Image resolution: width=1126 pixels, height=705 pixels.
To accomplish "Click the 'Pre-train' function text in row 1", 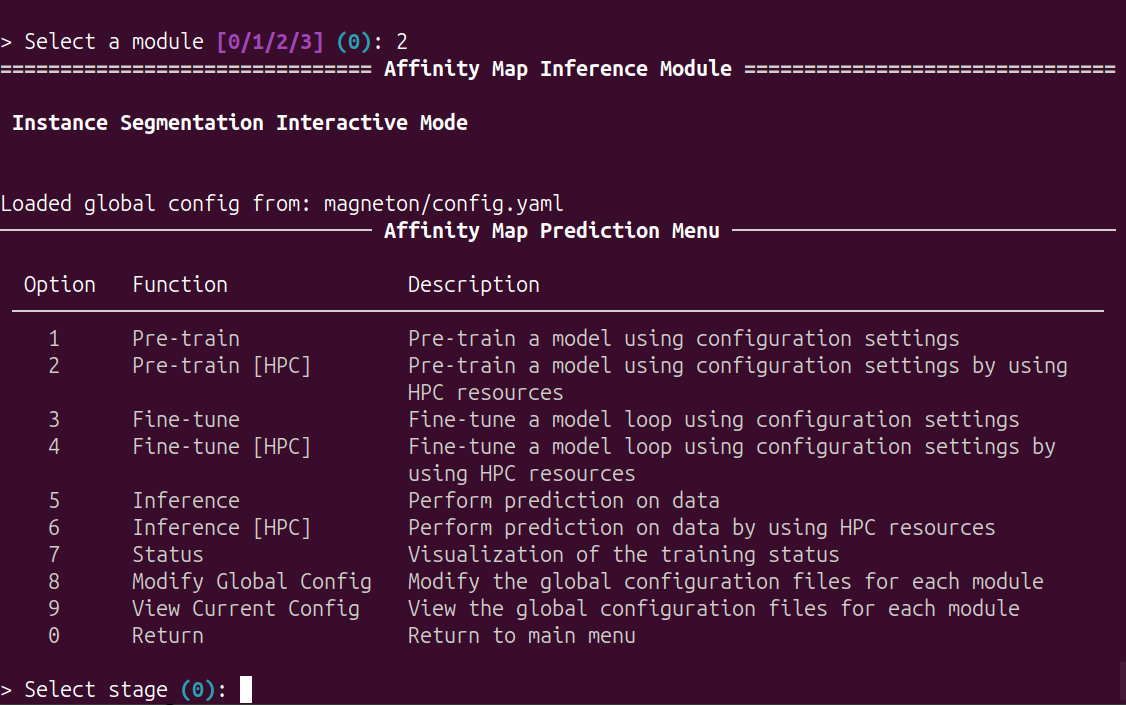I will tap(186, 339).
